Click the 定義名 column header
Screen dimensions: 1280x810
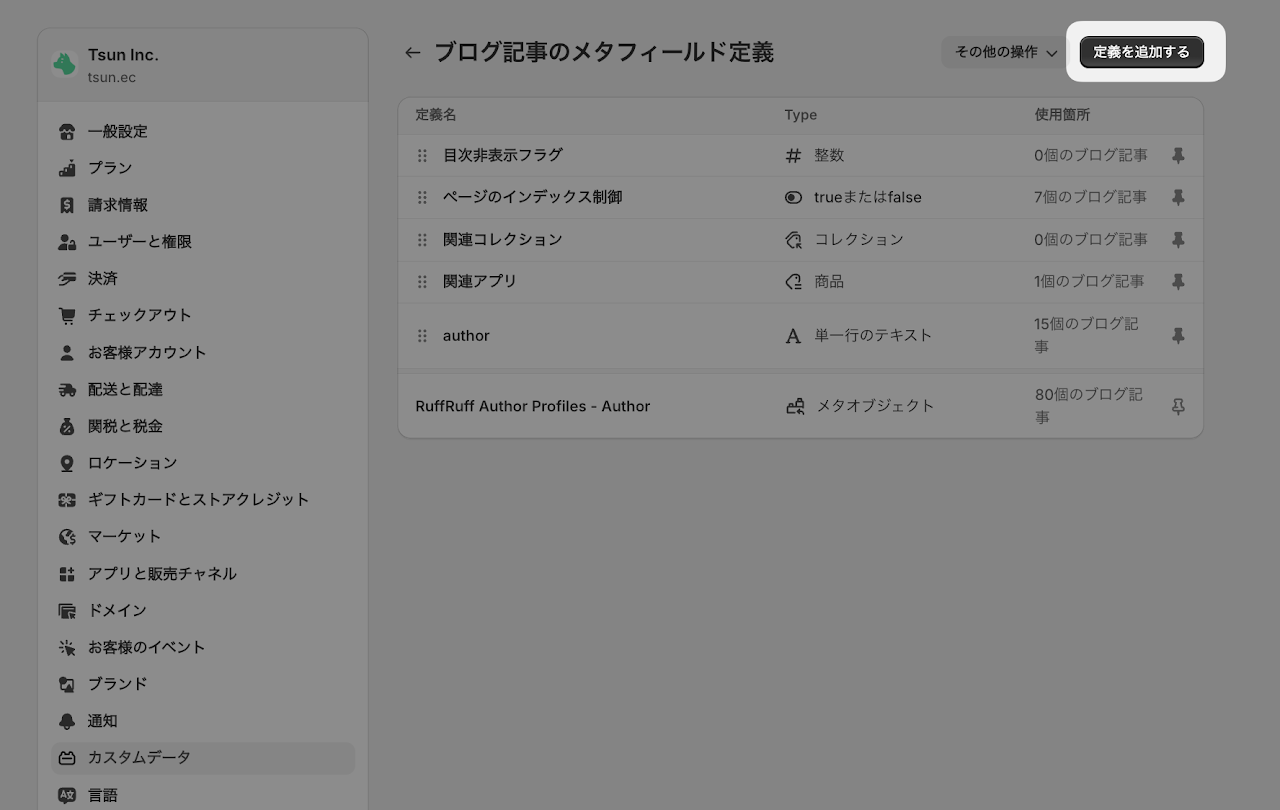[436, 115]
